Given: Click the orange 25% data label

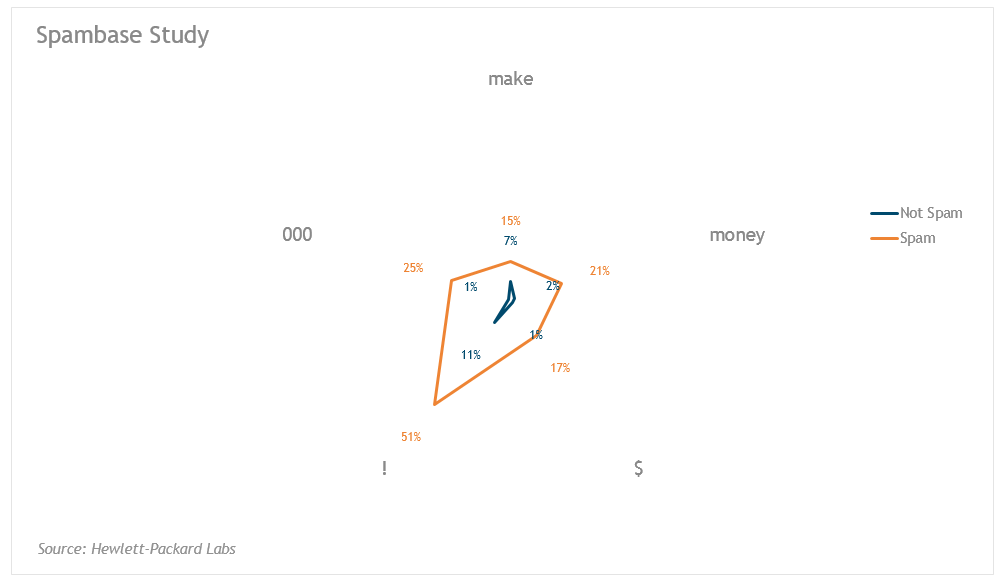Looking at the screenshot, I should tap(413, 268).
